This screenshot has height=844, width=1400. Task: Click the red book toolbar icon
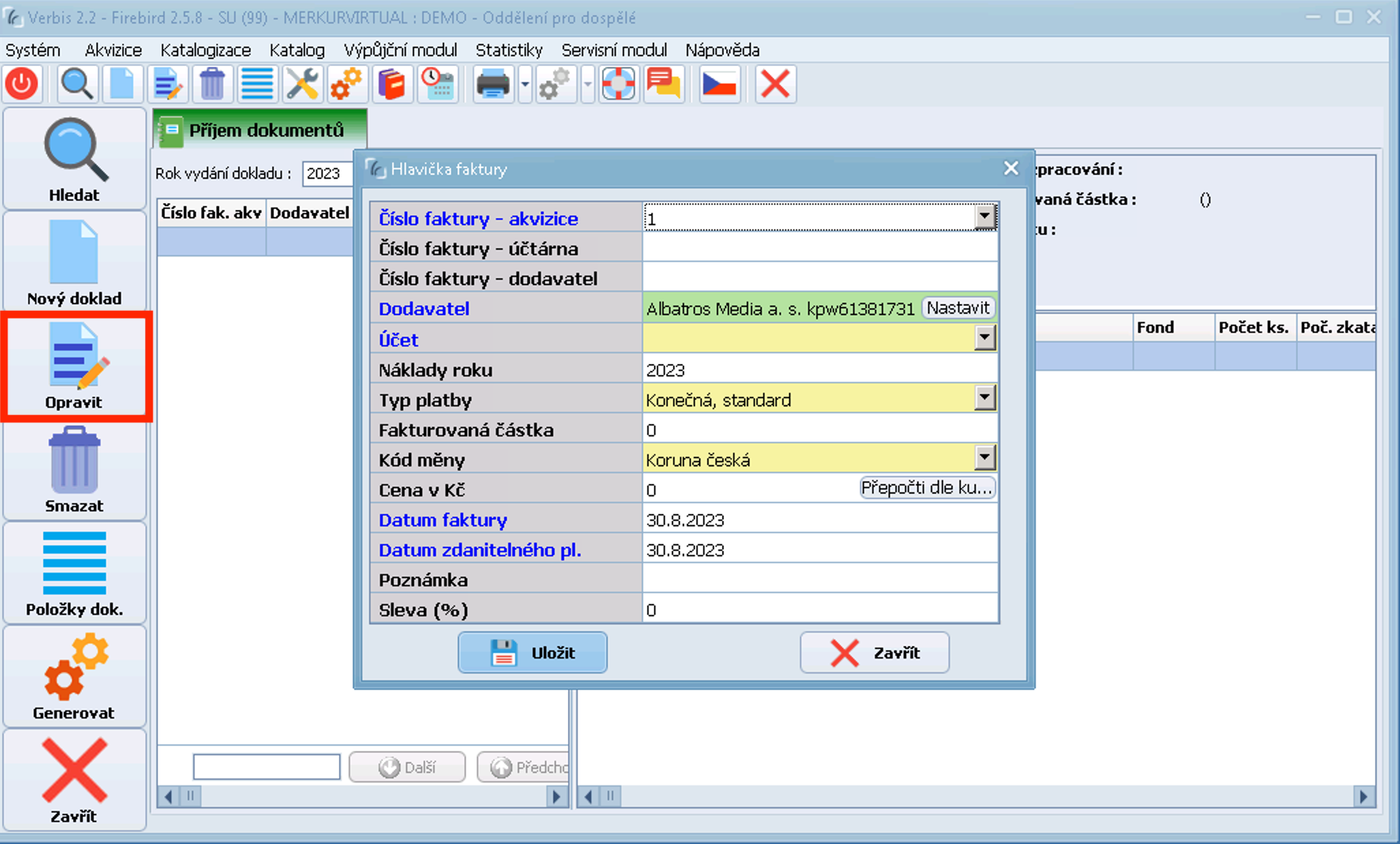click(391, 85)
